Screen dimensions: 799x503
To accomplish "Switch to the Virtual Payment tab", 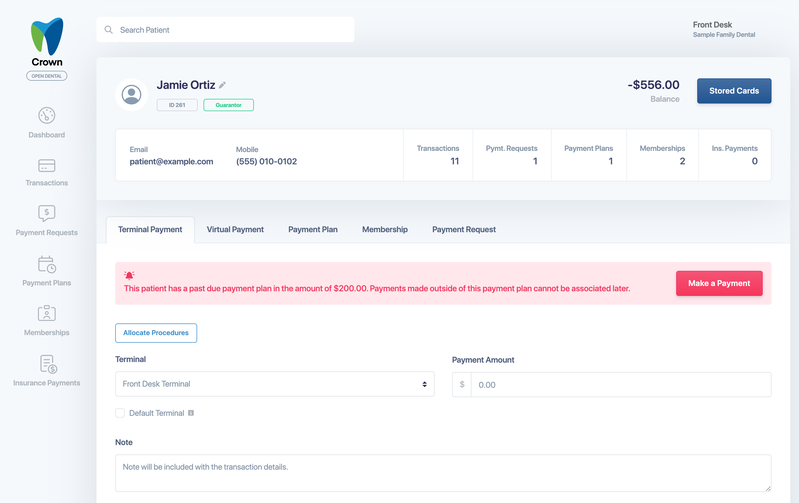I will 235,229.
